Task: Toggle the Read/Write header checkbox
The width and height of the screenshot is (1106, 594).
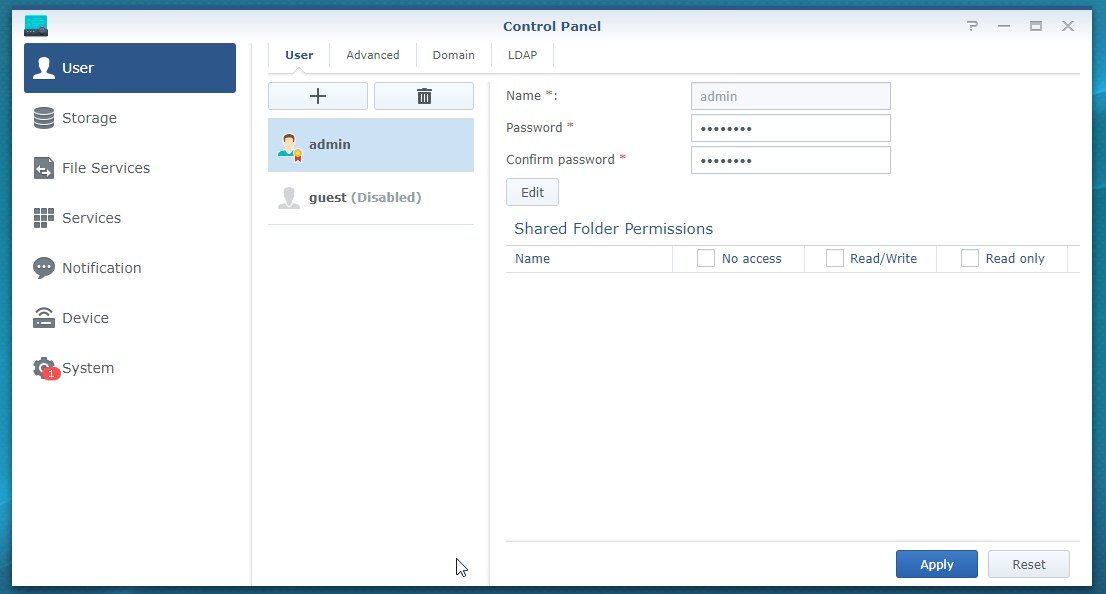Action: 835,258
